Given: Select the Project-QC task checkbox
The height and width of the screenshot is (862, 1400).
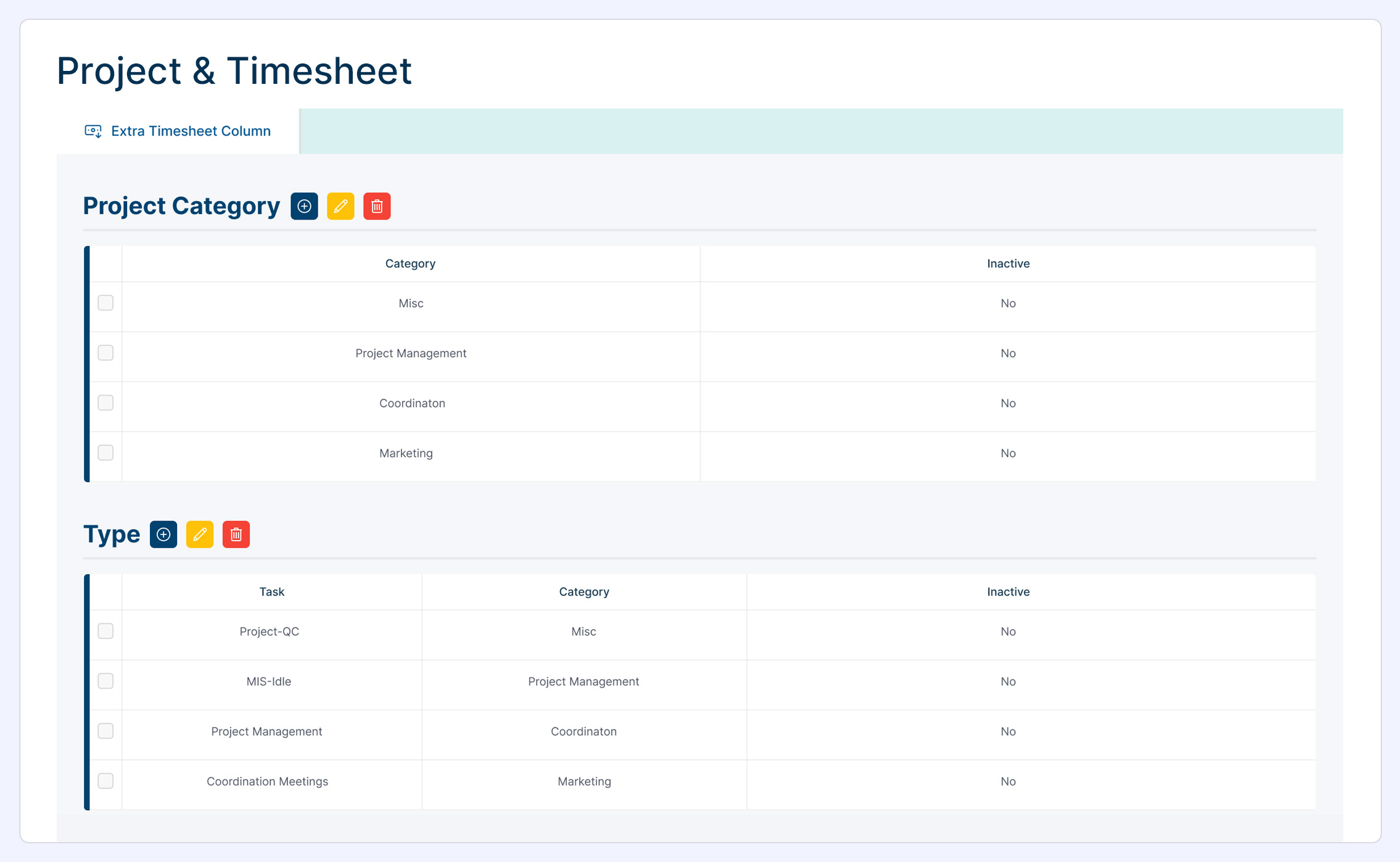Looking at the screenshot, I should 105,631.
